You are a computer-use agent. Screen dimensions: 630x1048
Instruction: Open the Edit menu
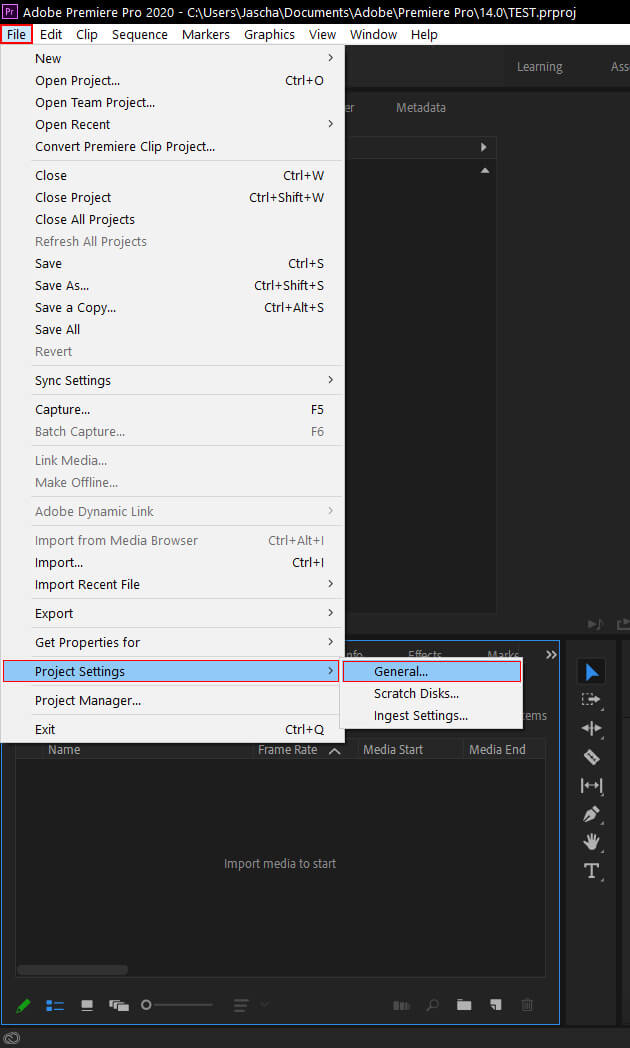point(51,34)
